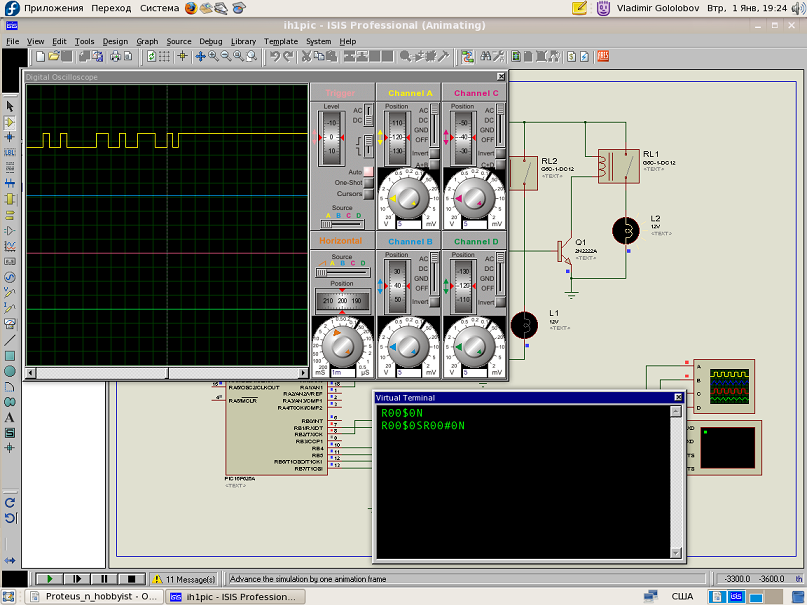
Task: Toggle the trigger Auto button
Action: coord(368,171)
